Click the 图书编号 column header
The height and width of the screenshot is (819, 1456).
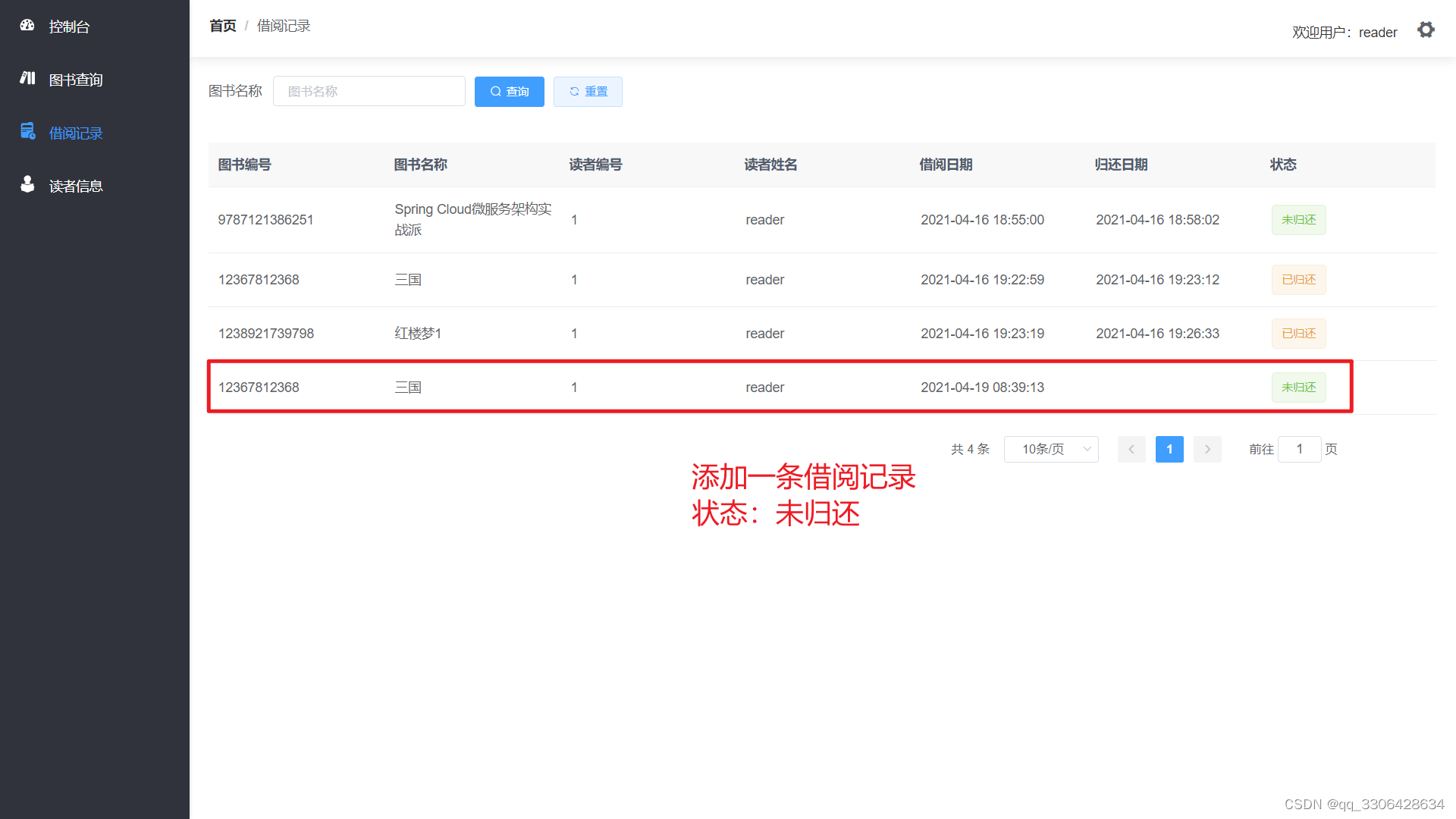(245, 165)
